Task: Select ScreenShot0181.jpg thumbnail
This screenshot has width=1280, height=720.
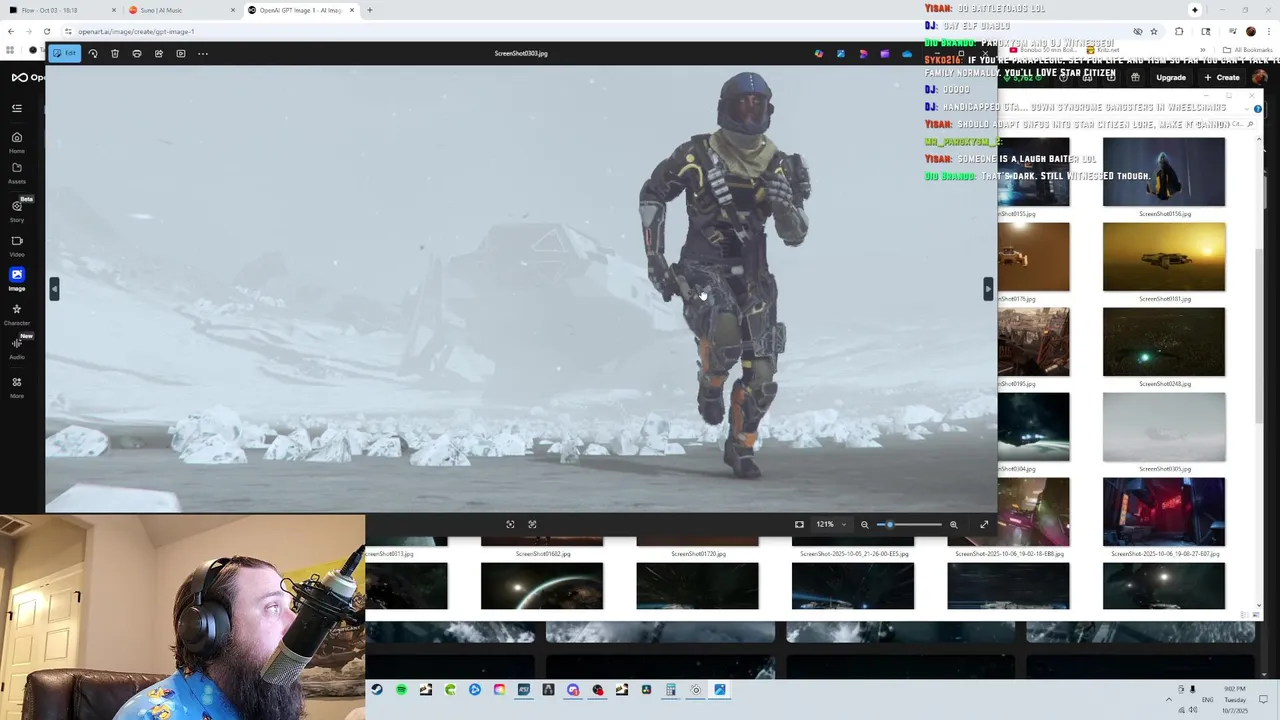Action: [1164, 257]
